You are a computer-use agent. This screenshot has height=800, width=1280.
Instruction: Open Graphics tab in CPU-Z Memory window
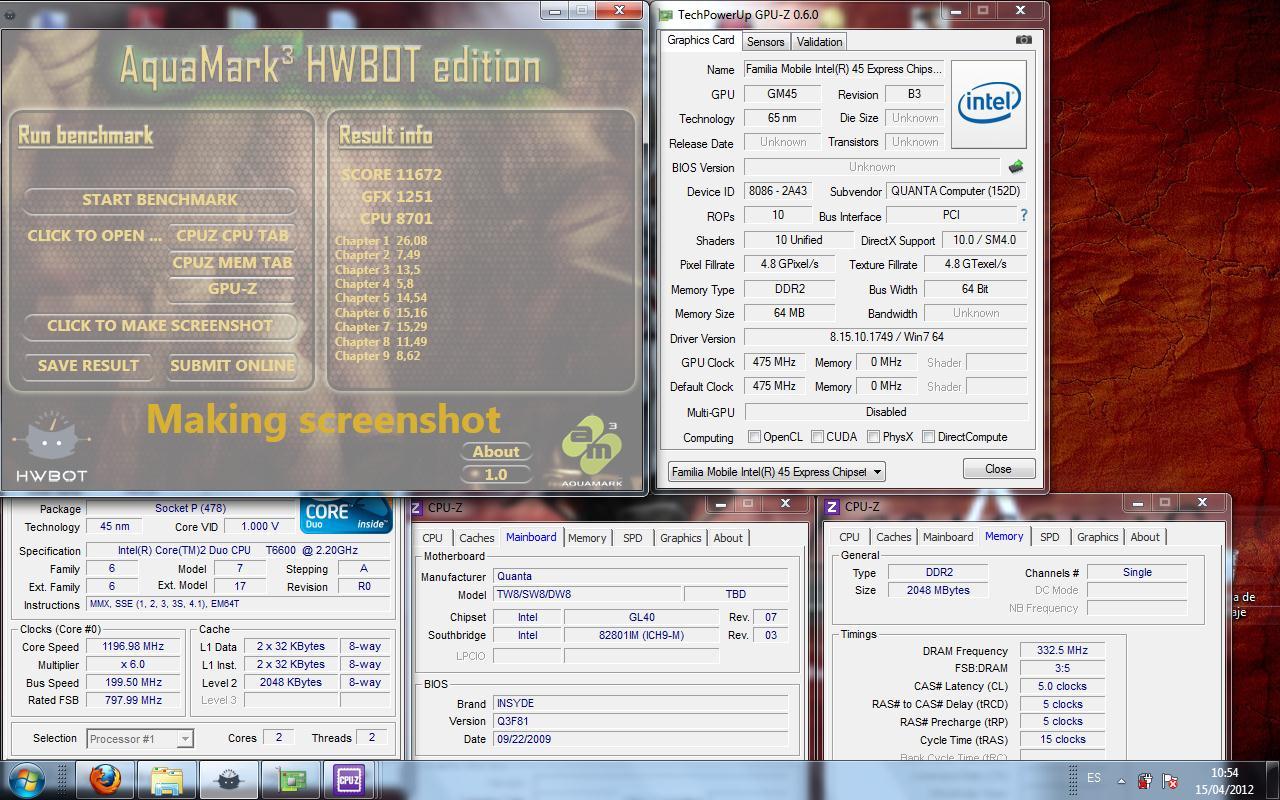(x=1097, y=537)
